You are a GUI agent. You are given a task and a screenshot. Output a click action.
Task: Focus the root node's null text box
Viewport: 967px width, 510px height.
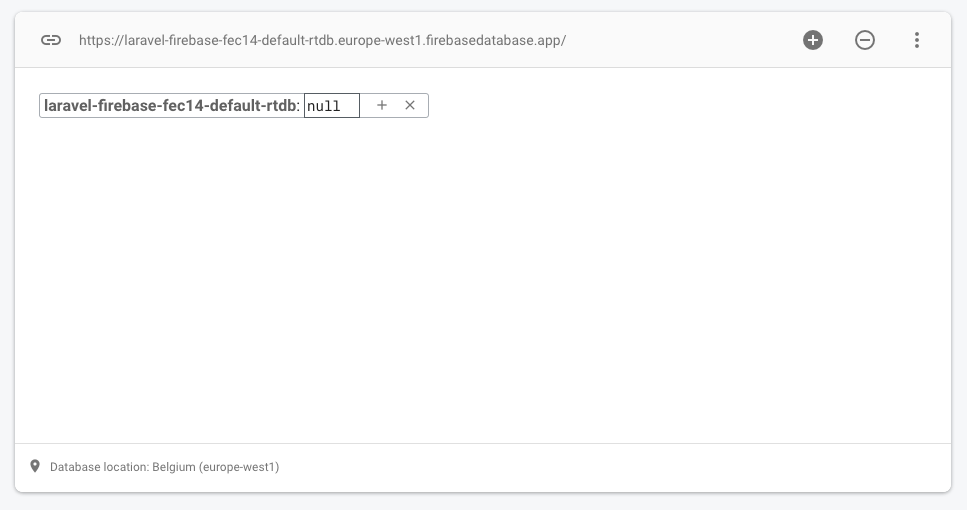pos(331,106)
